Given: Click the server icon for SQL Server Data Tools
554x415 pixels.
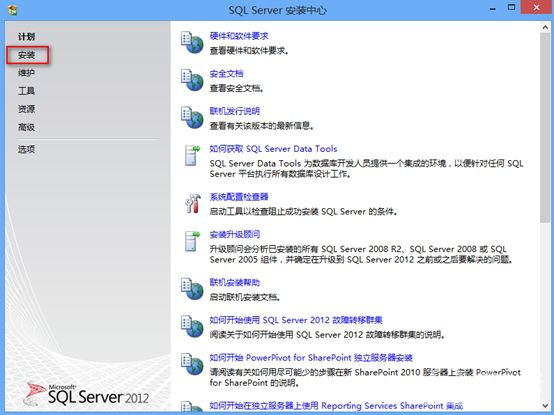Looking at the screenshot, I should [192, 155].
